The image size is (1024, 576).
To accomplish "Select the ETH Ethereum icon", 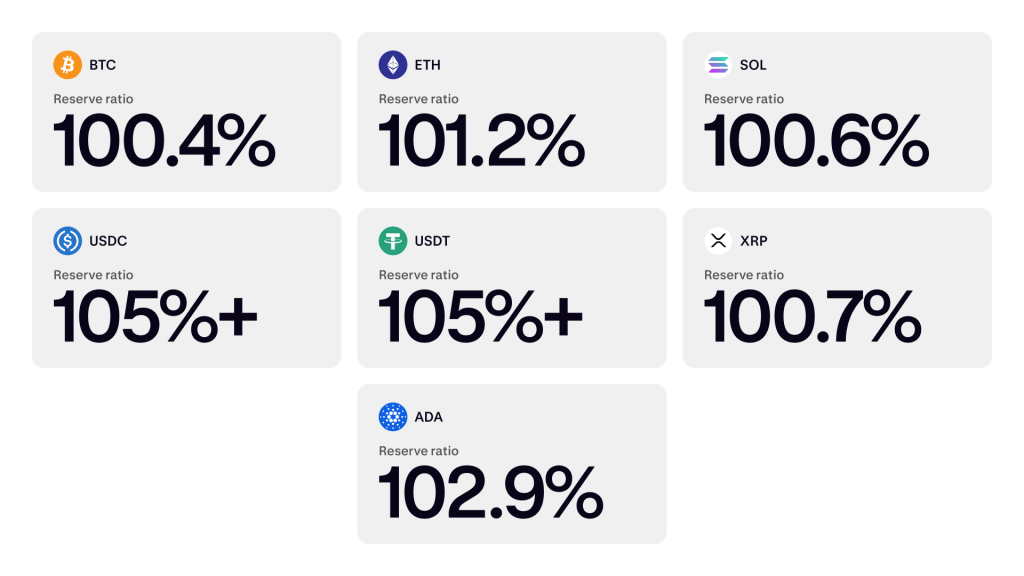I will click(x=393, y=64).
